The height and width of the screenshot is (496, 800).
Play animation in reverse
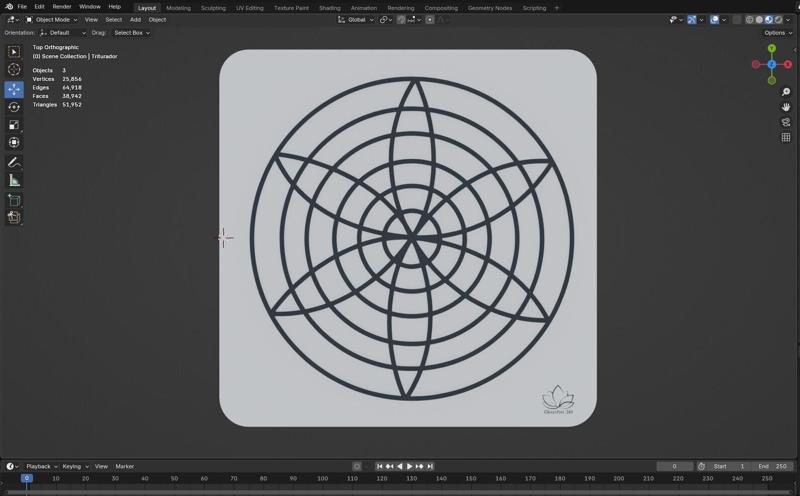[399, 466]
